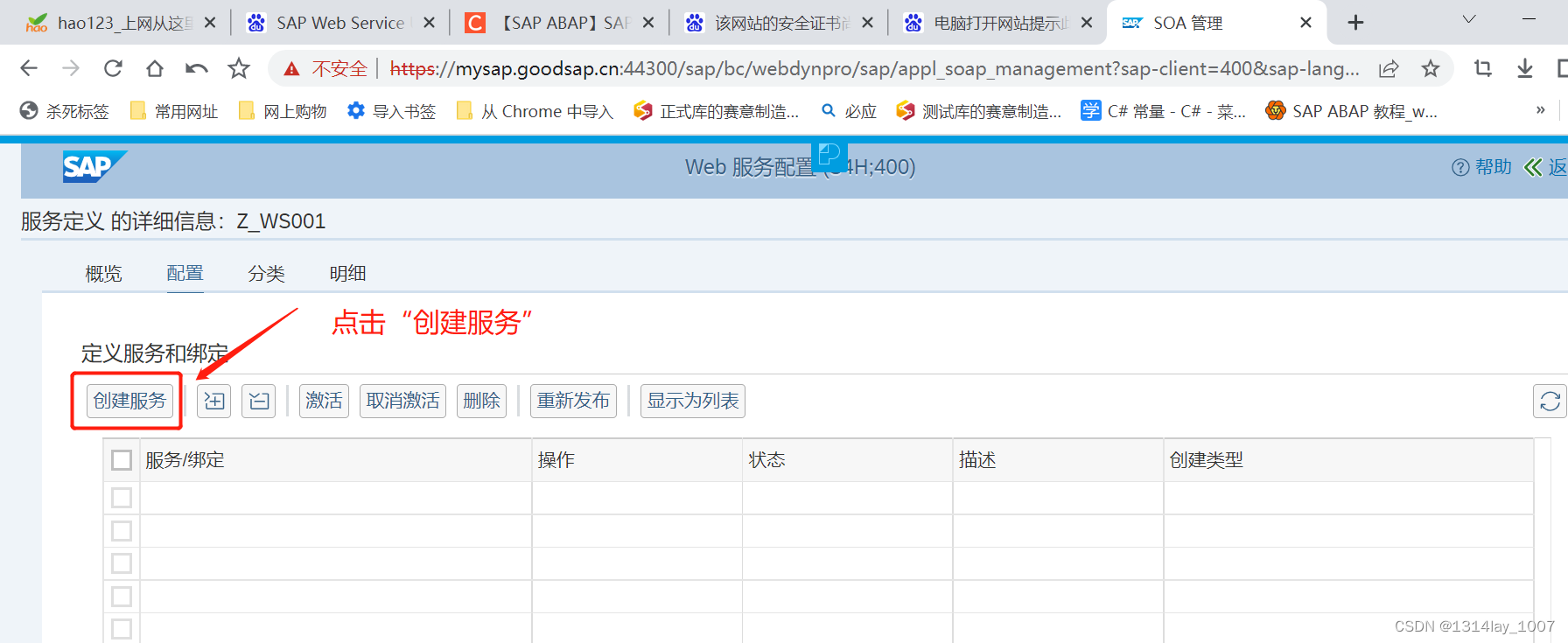Click the 删除 button
Image resolution: width=1568 pixels, height=643 pixels.
click(481, 401)
